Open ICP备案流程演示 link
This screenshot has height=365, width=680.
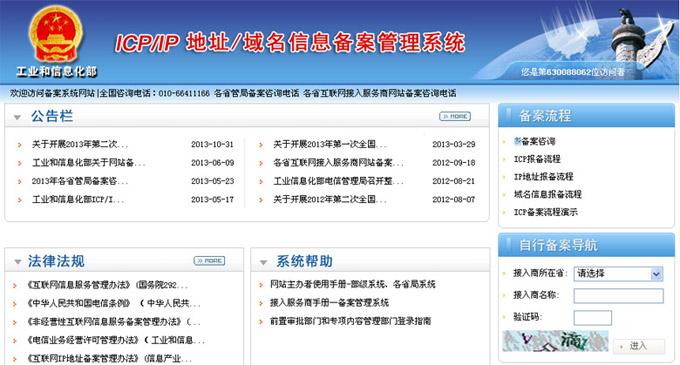pyautogui.click(x=546, y=212)
